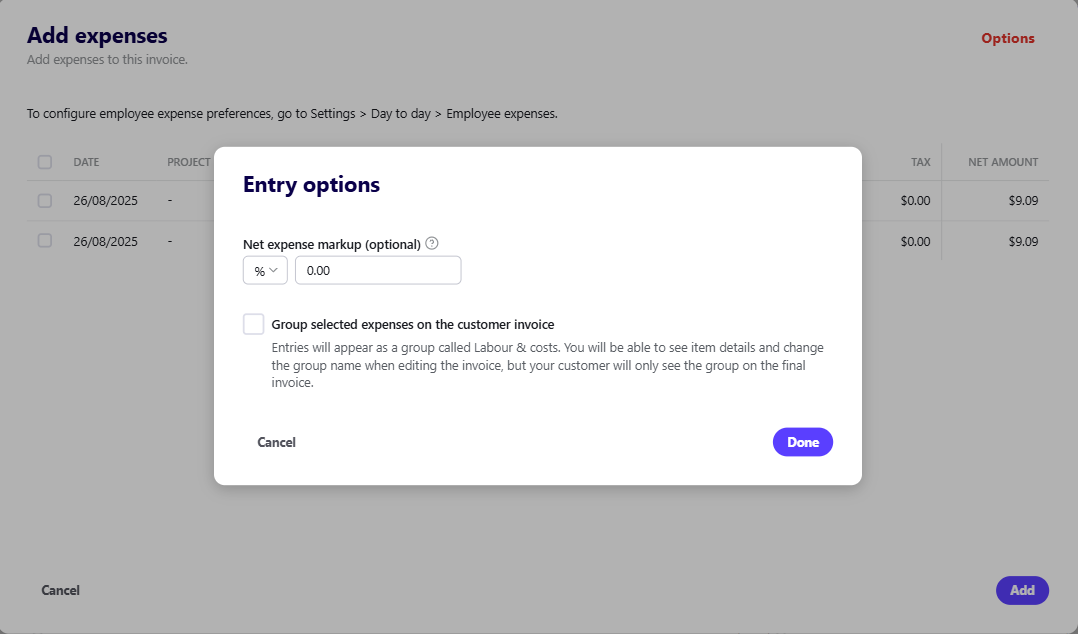Cancel the Entry options dialog
1078x634 pixels.
(x=276, y=442)
